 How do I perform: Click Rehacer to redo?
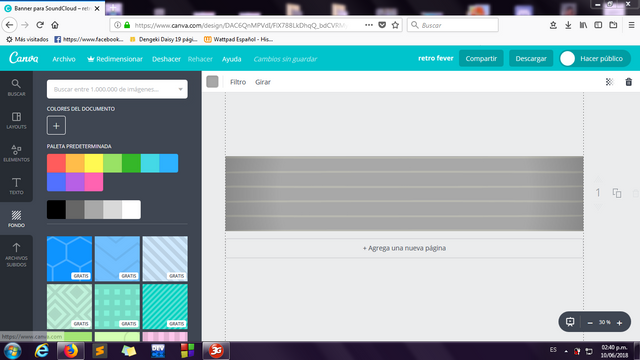tap(200, 59)
